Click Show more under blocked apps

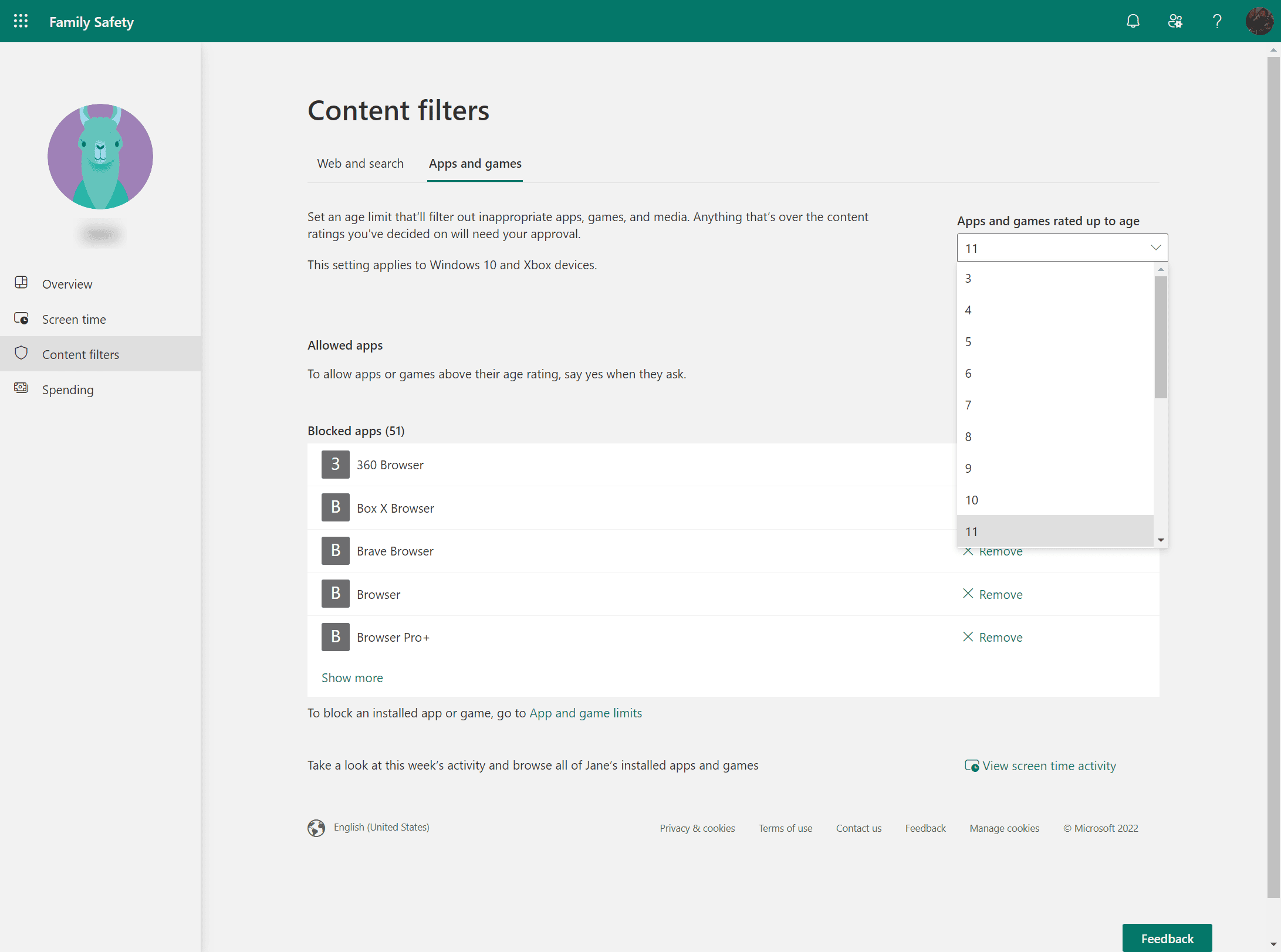(x=352, y=677)
